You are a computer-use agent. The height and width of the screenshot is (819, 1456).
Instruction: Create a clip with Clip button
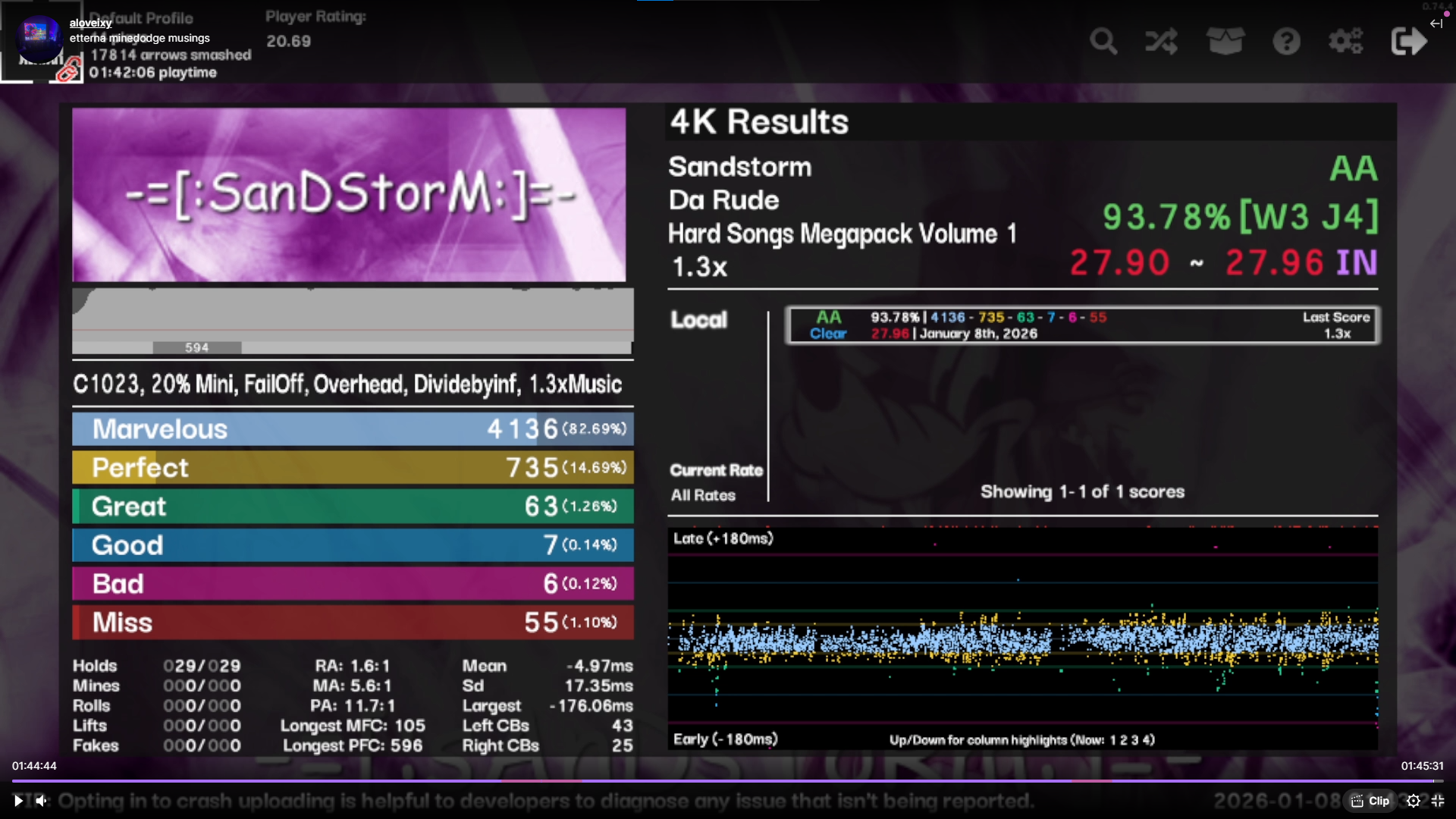pyautogui.click(x=1370, y=801)
